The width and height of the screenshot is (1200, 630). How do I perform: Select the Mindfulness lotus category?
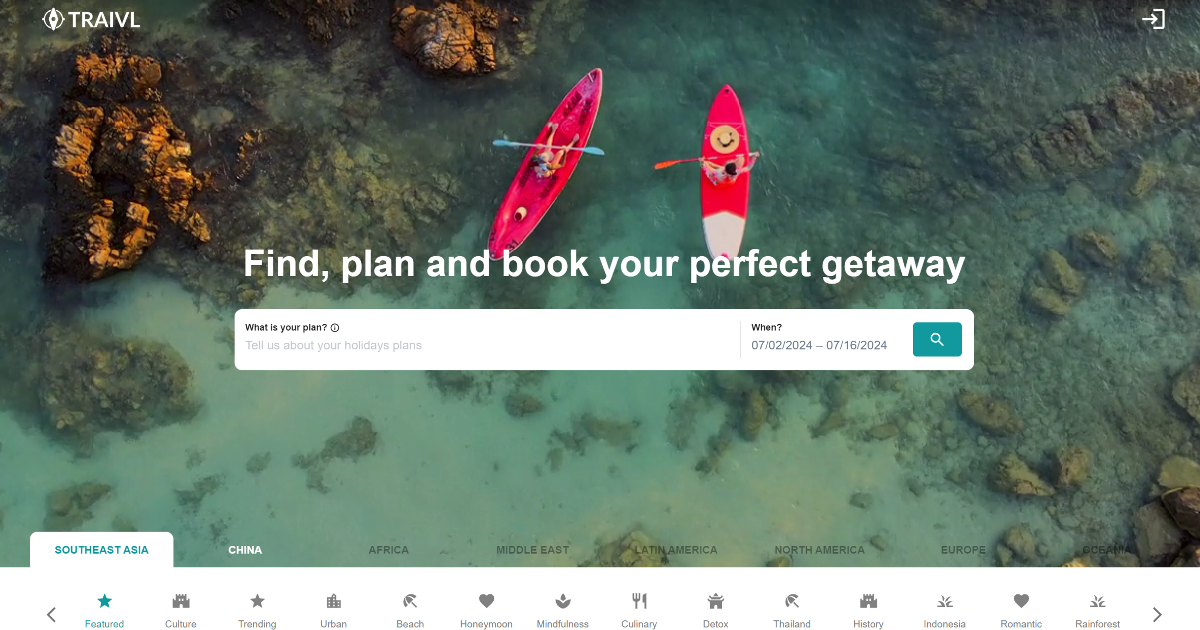[x=563, y=610]
